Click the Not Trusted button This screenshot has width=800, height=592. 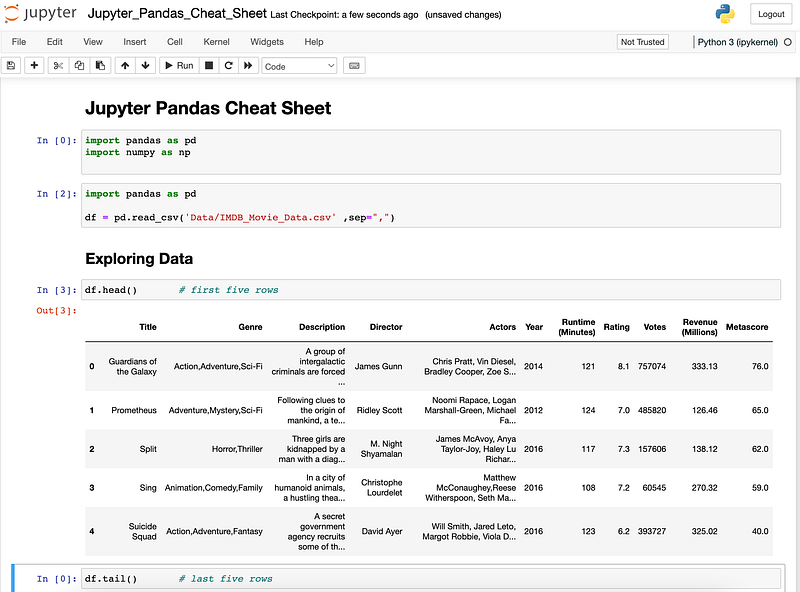[x=642, y=42]
